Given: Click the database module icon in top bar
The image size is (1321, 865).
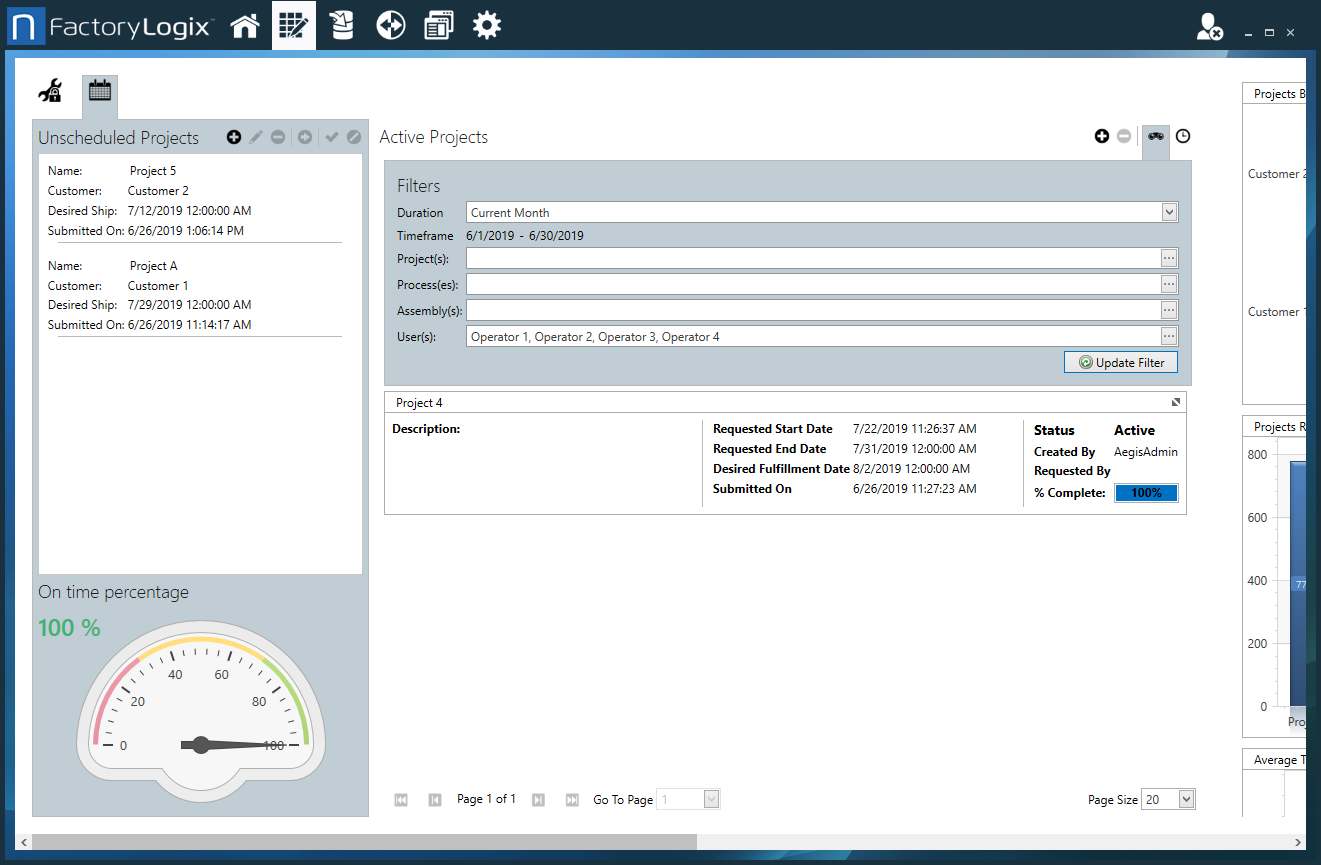Looking at the screenshot, I should 342,26.
